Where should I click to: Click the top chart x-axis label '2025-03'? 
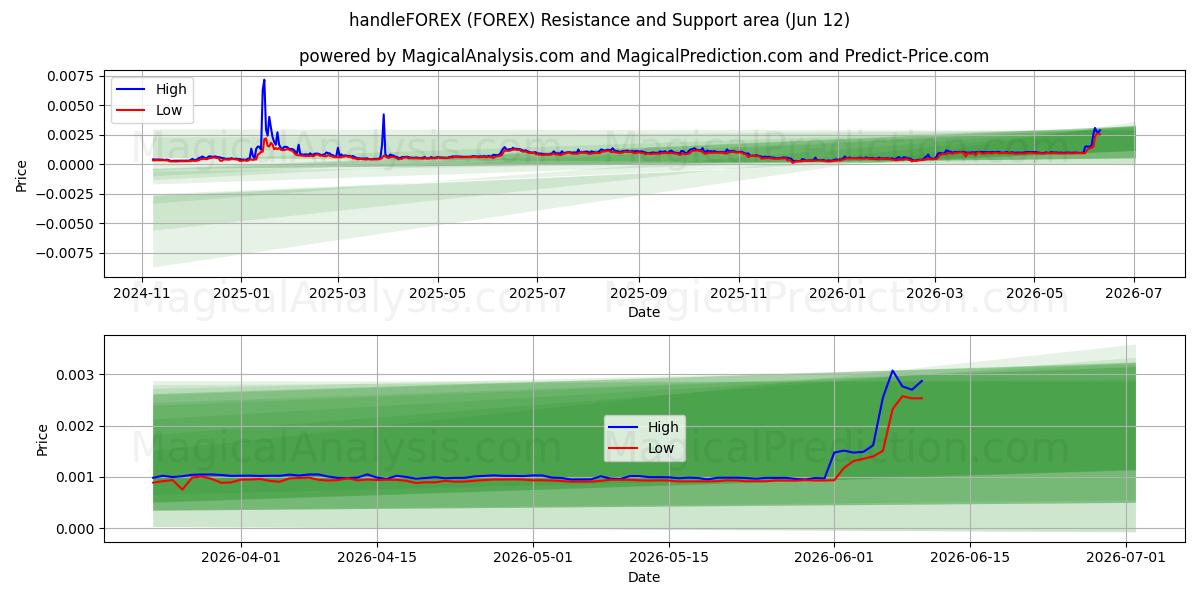point(337,295)
